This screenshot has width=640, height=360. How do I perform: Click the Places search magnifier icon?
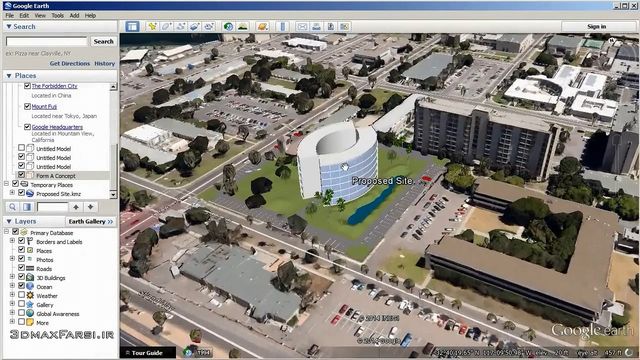[13, 207]
